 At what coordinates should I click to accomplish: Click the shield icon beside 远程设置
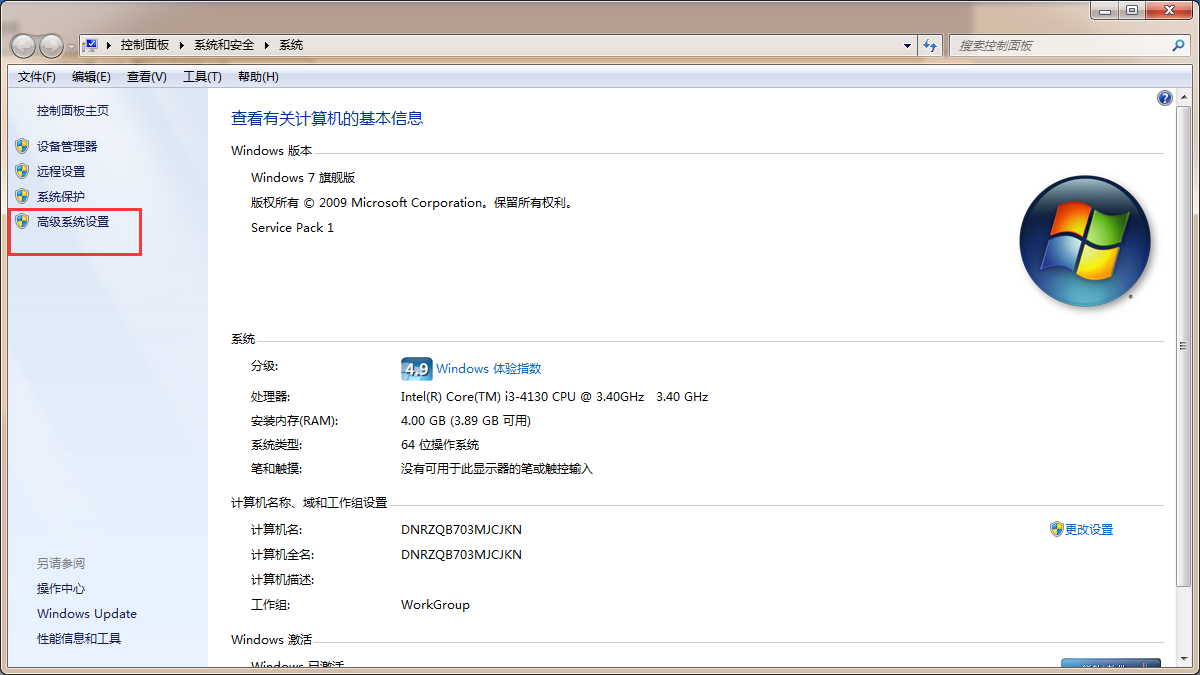(x=22, y=171)
